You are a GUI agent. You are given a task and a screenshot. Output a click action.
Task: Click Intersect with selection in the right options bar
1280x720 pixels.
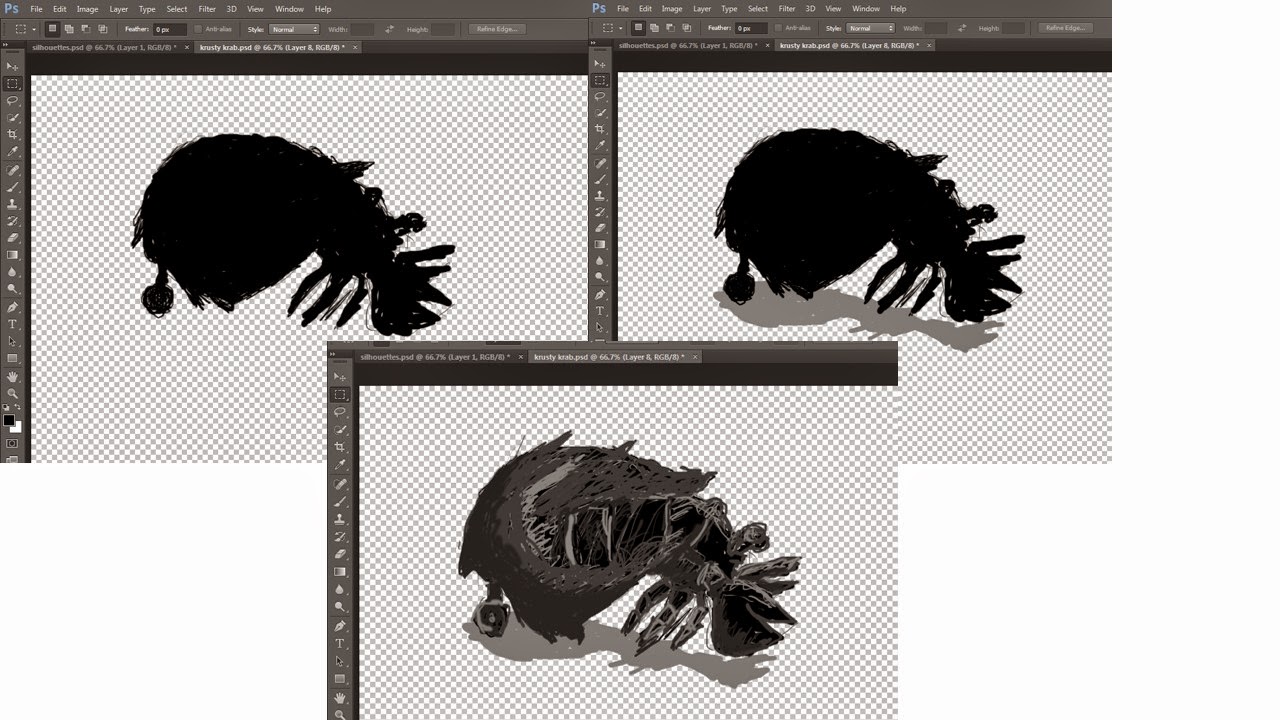click(x=688, y=28)
